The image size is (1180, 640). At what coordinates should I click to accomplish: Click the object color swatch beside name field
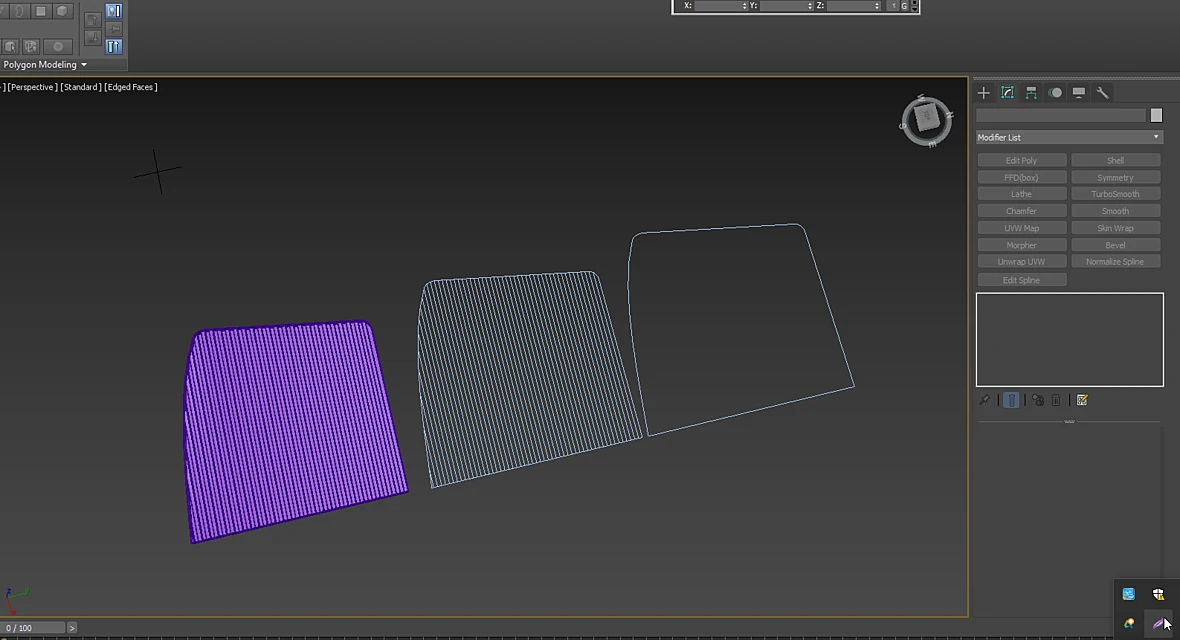[x=1156, y=115]
